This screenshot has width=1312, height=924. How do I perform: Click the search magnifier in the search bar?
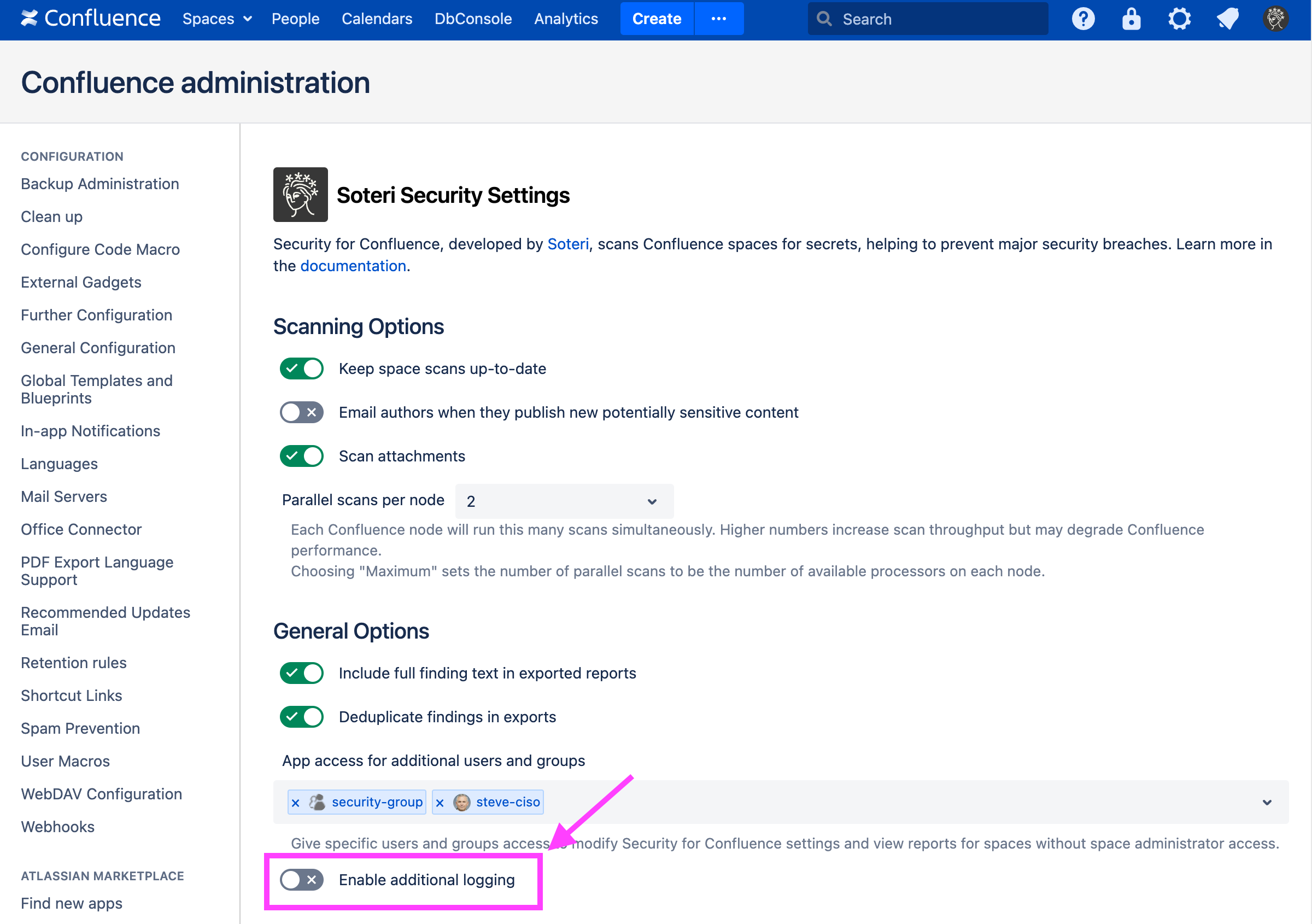[823, 19]
